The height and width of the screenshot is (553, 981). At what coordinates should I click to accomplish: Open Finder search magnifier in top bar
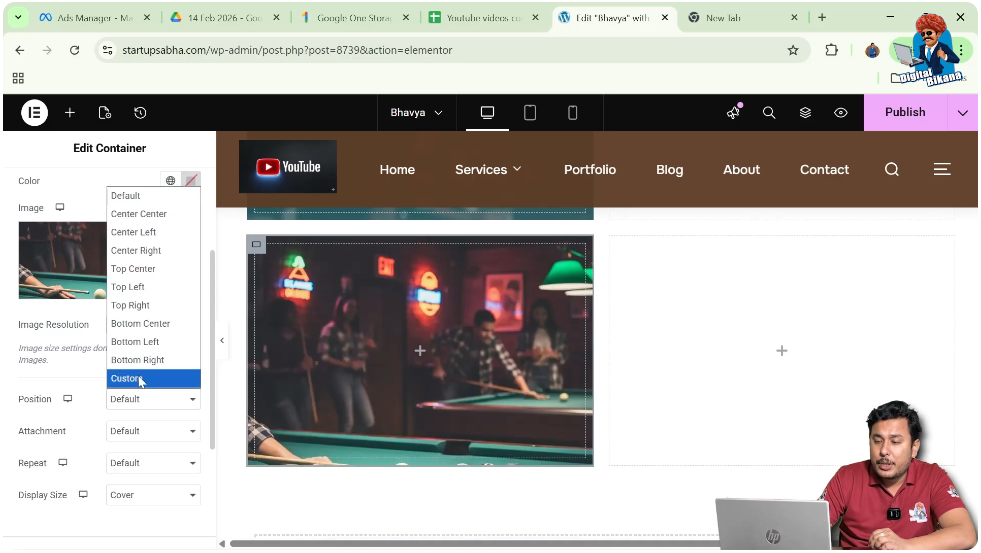(769, 113)
